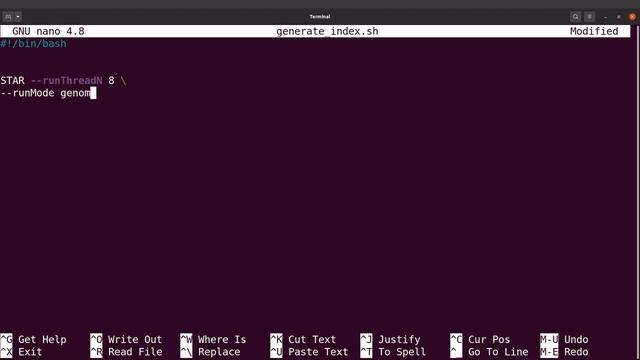Click the ^J Justify shortcut
The image size is (640, 360).
click(x=390, y=340)
